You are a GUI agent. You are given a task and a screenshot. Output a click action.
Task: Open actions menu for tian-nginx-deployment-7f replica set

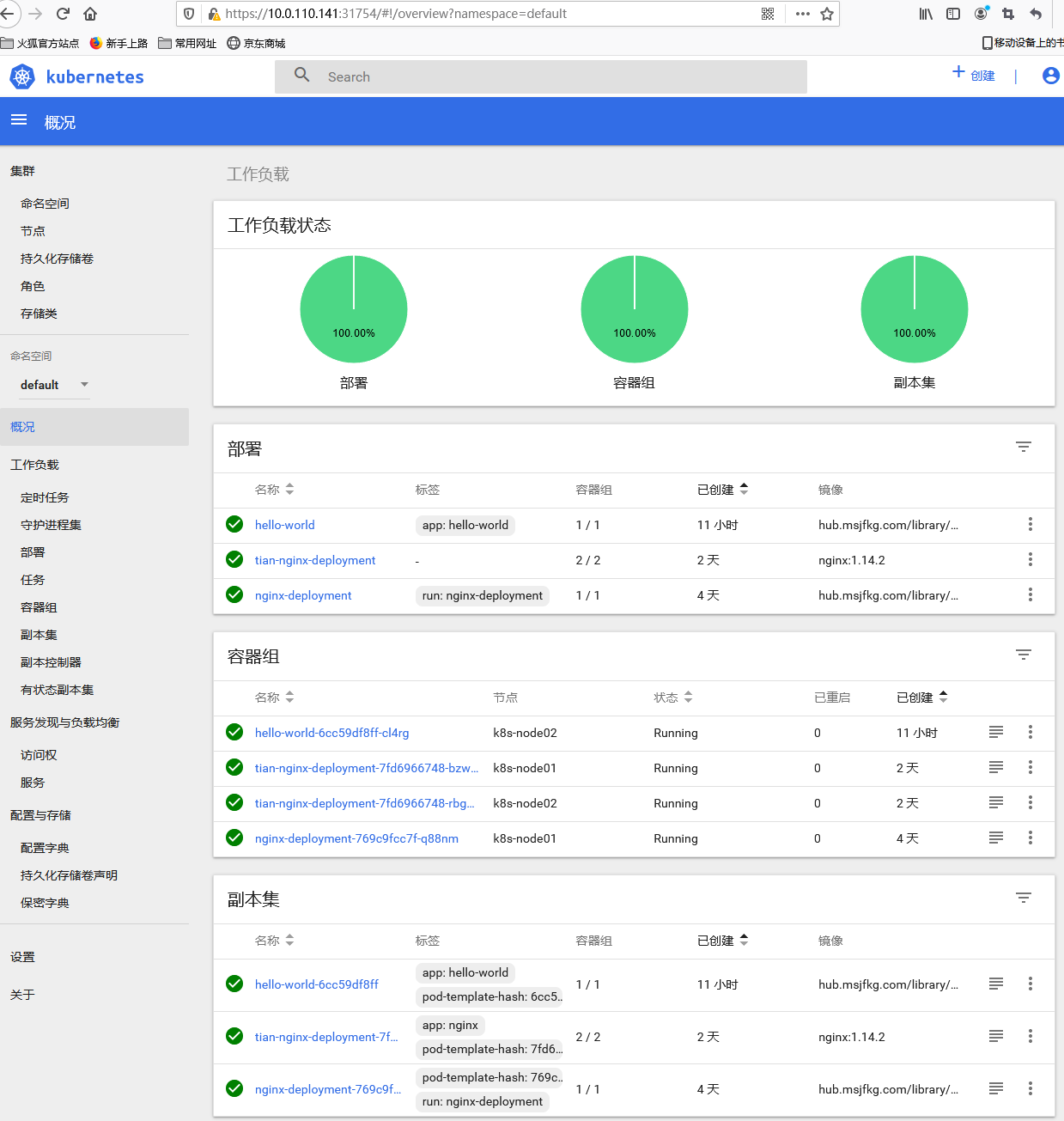point(1030,1036)
